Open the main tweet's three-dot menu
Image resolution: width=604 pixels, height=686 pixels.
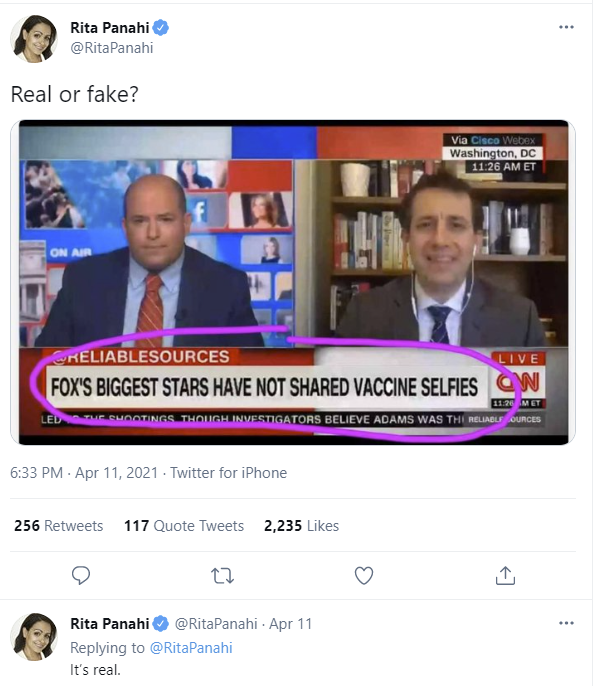pyautogui.click(x=566, y=27)
